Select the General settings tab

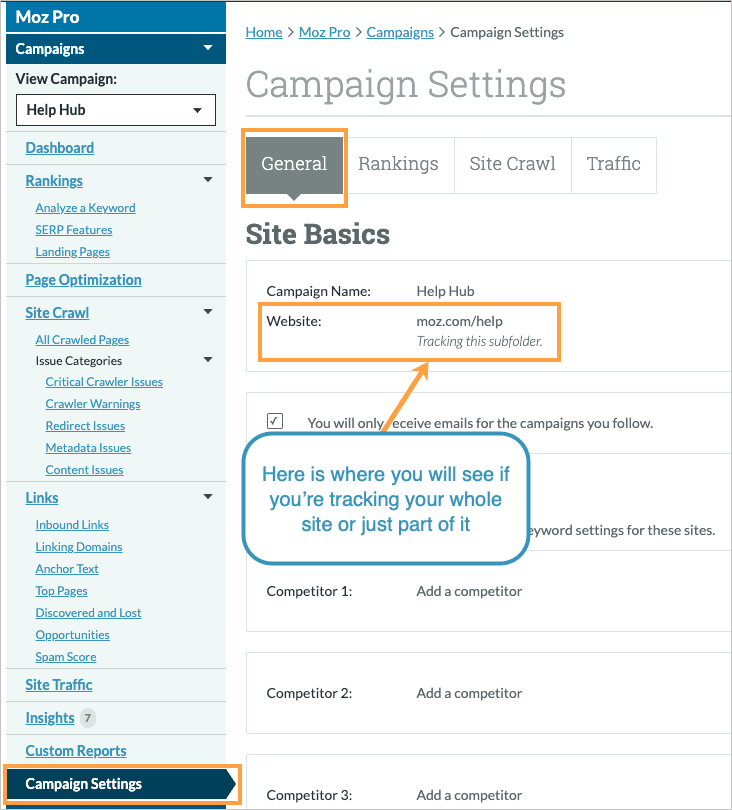pyautogui.click(x=294, y=164)
